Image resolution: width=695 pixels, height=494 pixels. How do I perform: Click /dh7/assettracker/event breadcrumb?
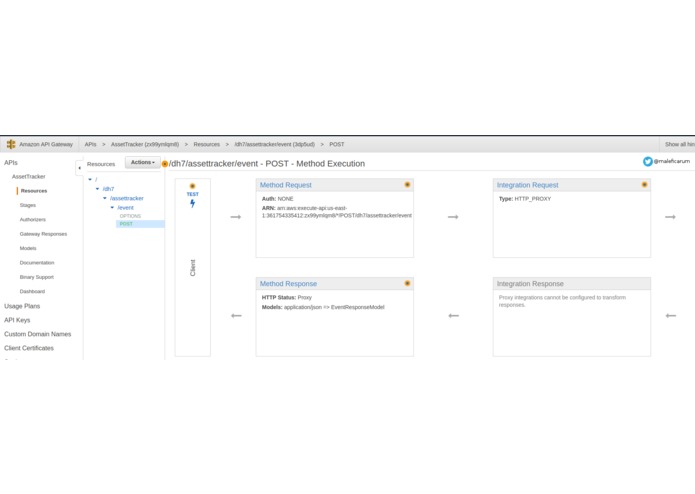point(274,144)
